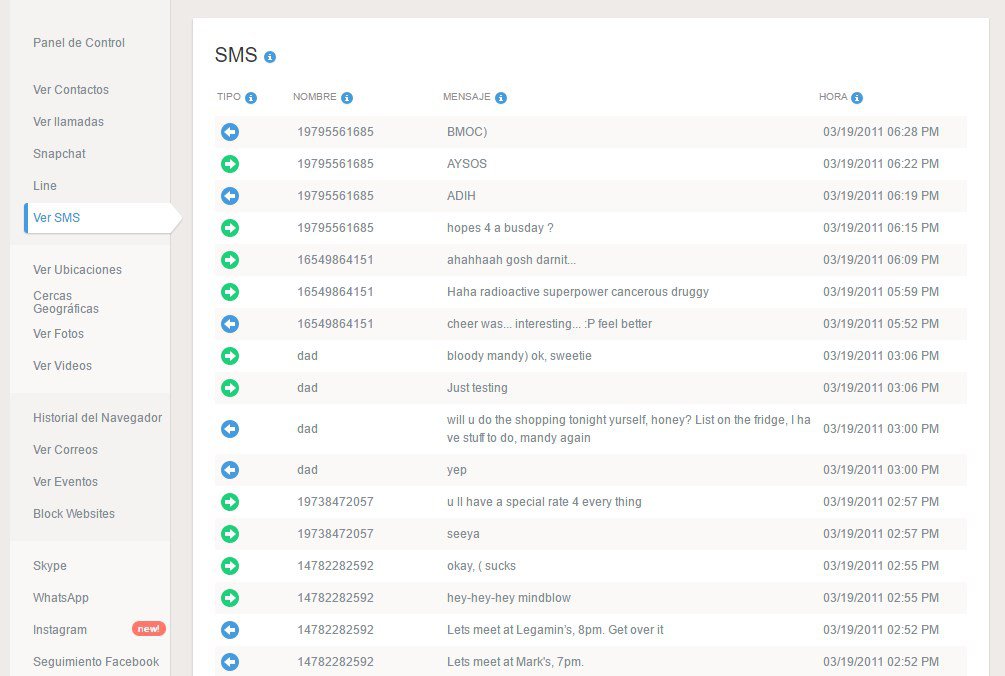Image resolution: width=1005 pixels, height=676 pixels.
Task: Click the outgoing arrow icon for 'hopes 4 a busday ?'
Action: (x=230, y=228)
